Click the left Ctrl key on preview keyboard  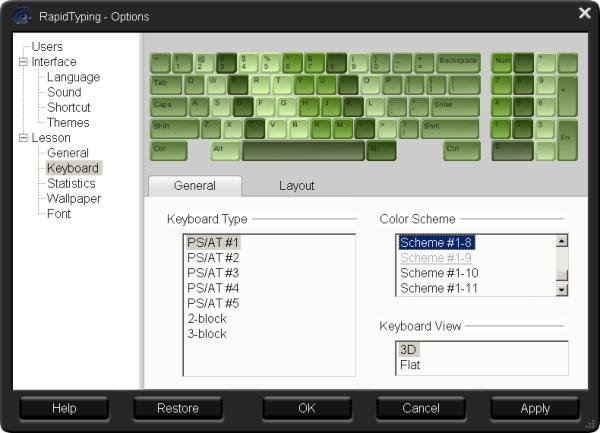coord(169,151)
